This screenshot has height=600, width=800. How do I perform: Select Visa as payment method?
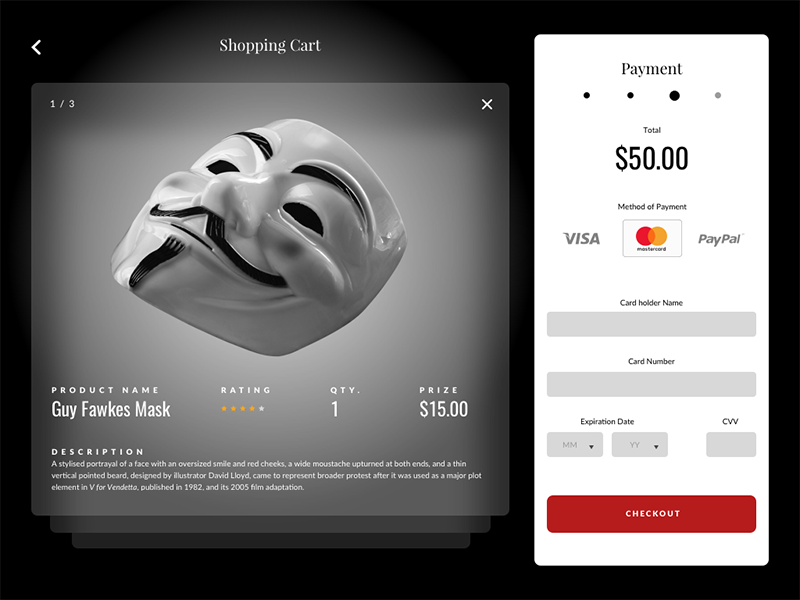[x=581, y=238]
